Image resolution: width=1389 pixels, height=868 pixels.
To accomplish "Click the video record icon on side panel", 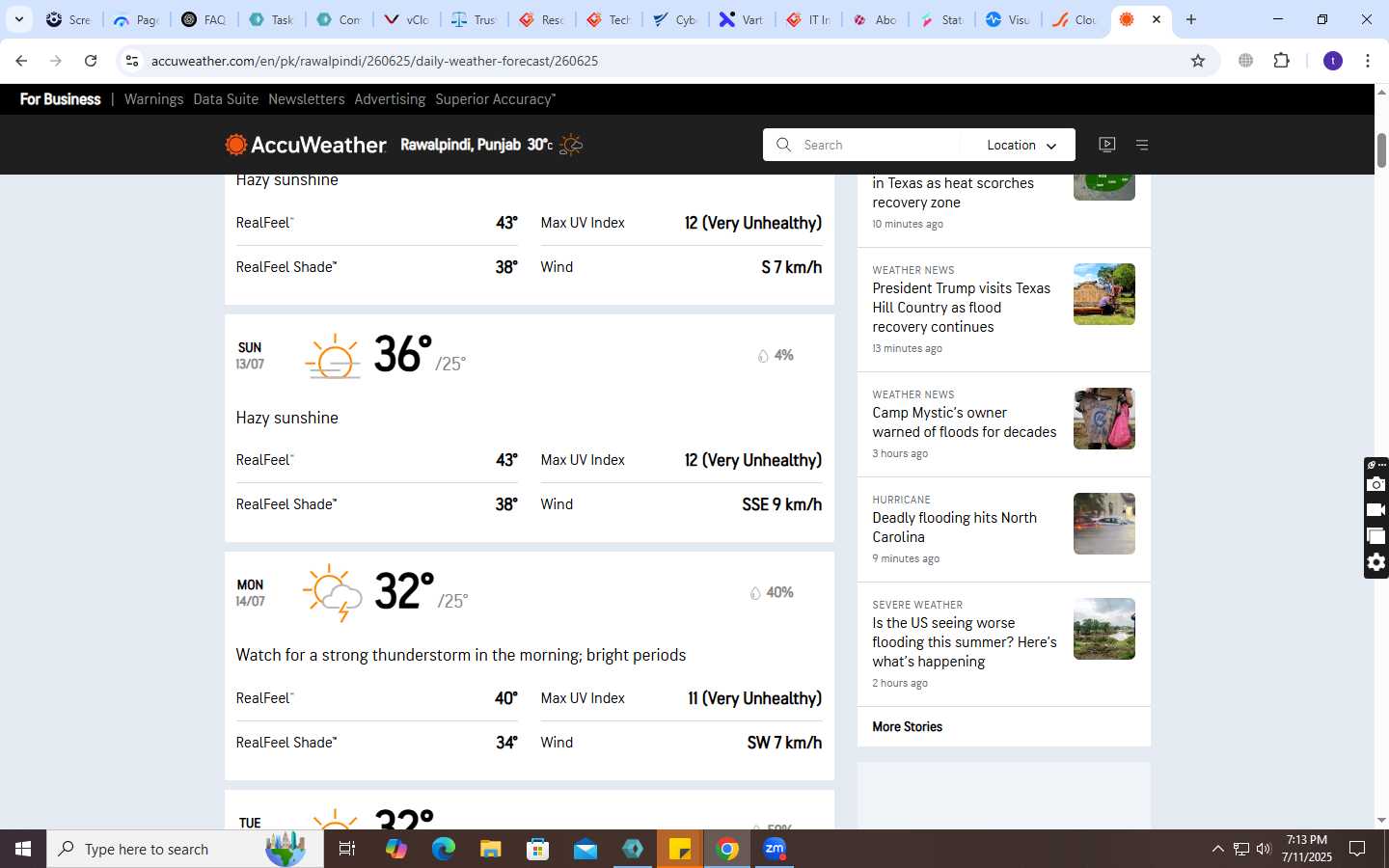I will [1376, 510].
